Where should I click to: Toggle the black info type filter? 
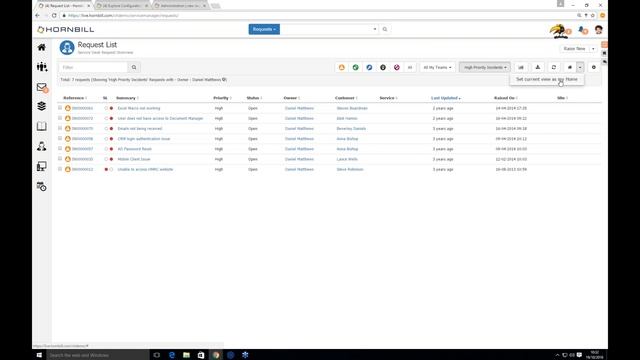pos(383,67)
